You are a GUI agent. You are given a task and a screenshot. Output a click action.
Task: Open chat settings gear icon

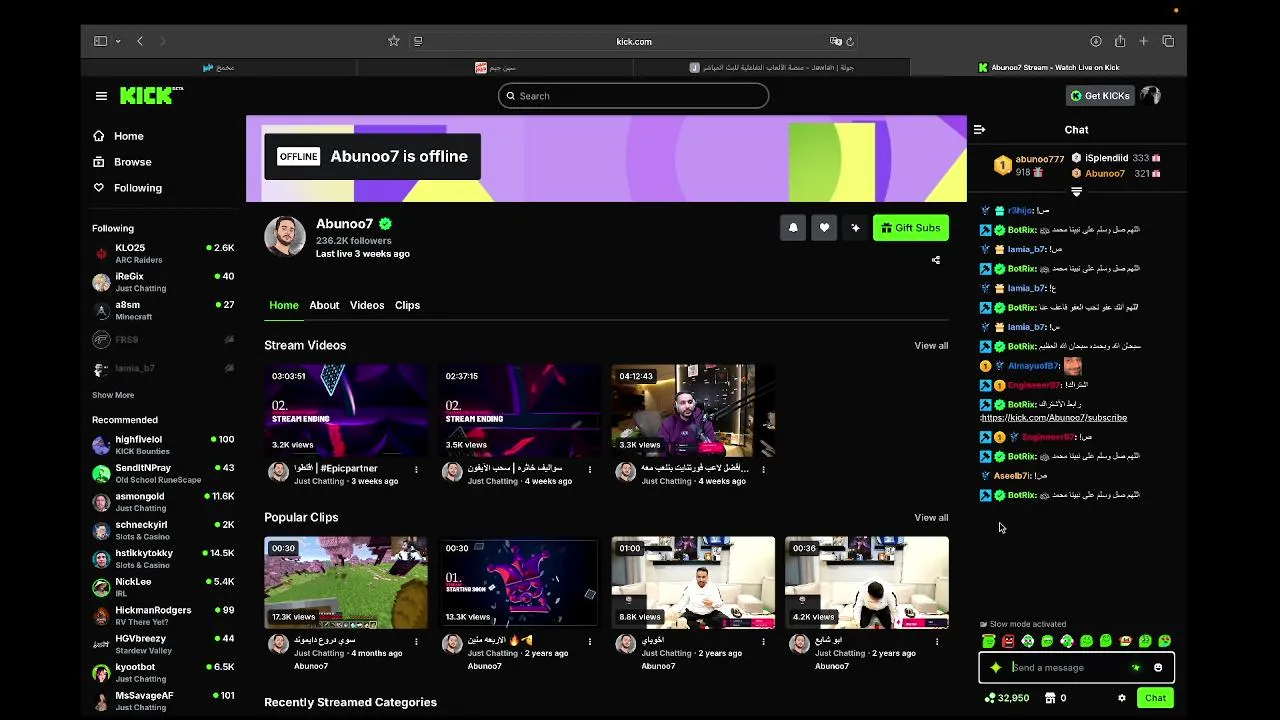[x=1121, y=698]
